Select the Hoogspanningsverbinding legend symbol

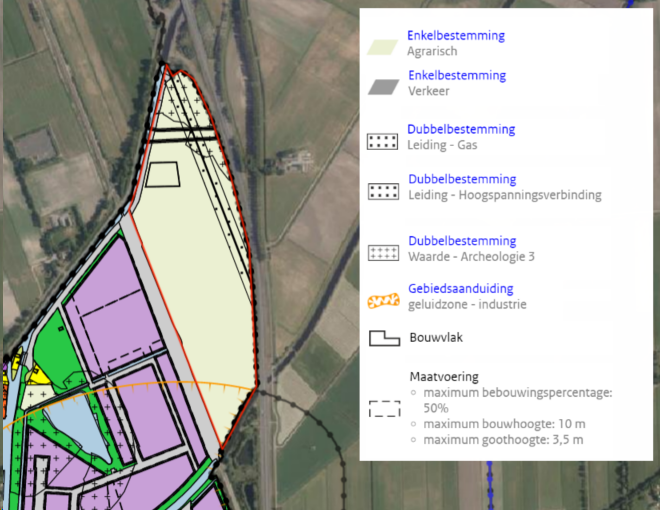(382, 190)
